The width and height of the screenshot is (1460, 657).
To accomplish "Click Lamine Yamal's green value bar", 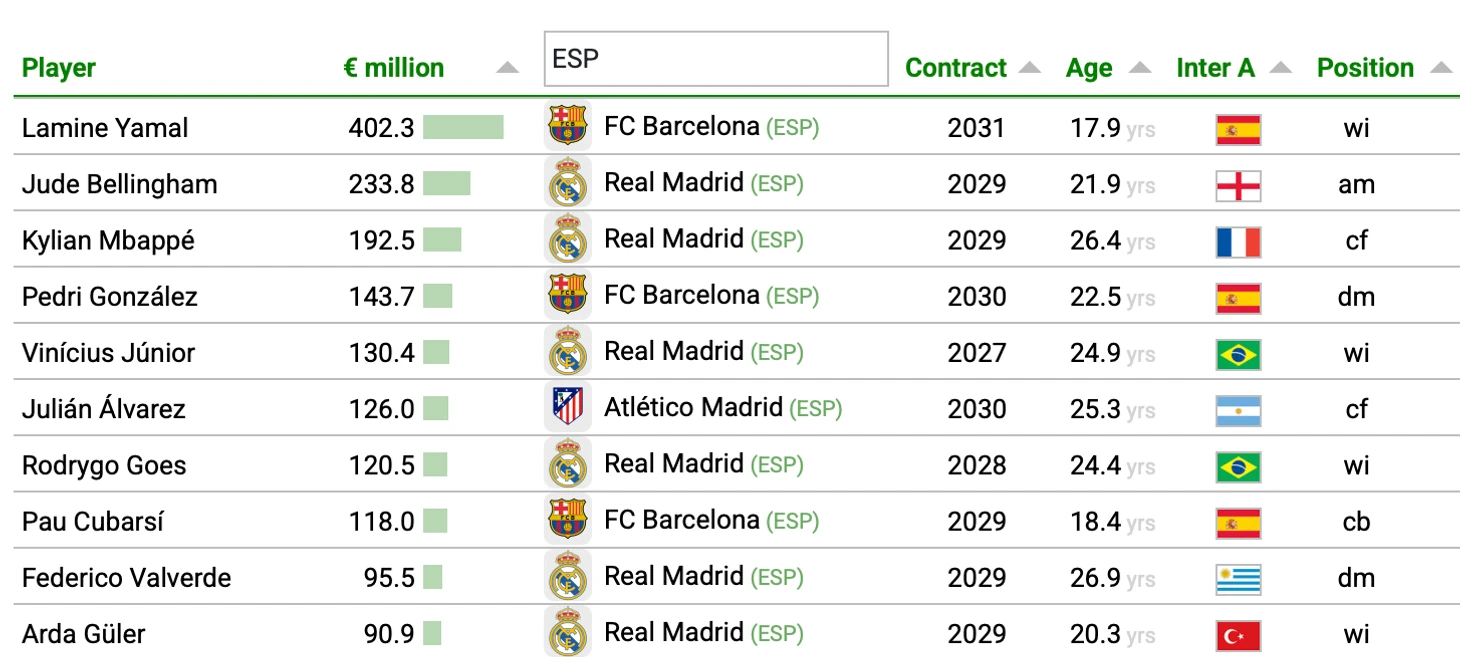I will pos(463,128).
